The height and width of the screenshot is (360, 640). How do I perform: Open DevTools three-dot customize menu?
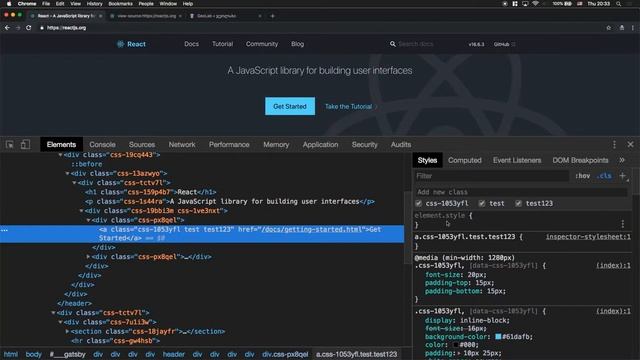click(614, 144)
